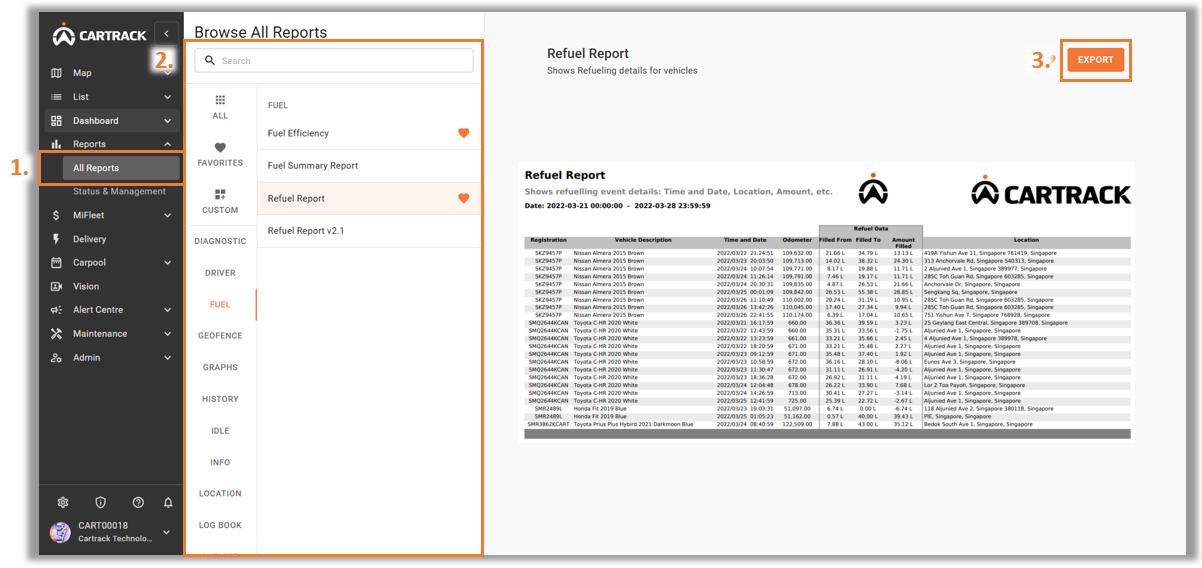Expand the Alert Centre menu chevron

point(168,310)
